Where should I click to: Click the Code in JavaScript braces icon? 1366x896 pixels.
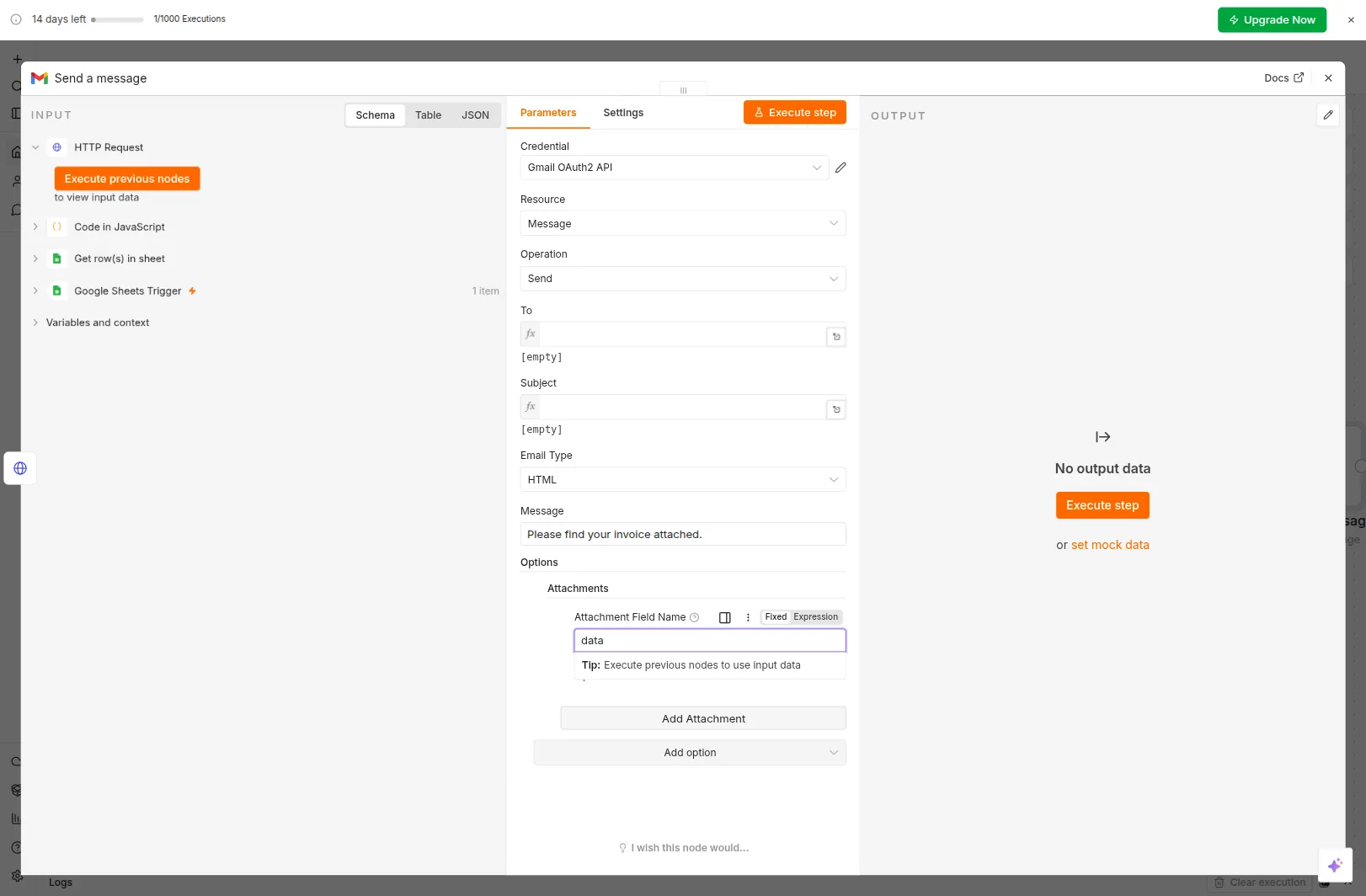pyautogui.click(x=57, y=227)
